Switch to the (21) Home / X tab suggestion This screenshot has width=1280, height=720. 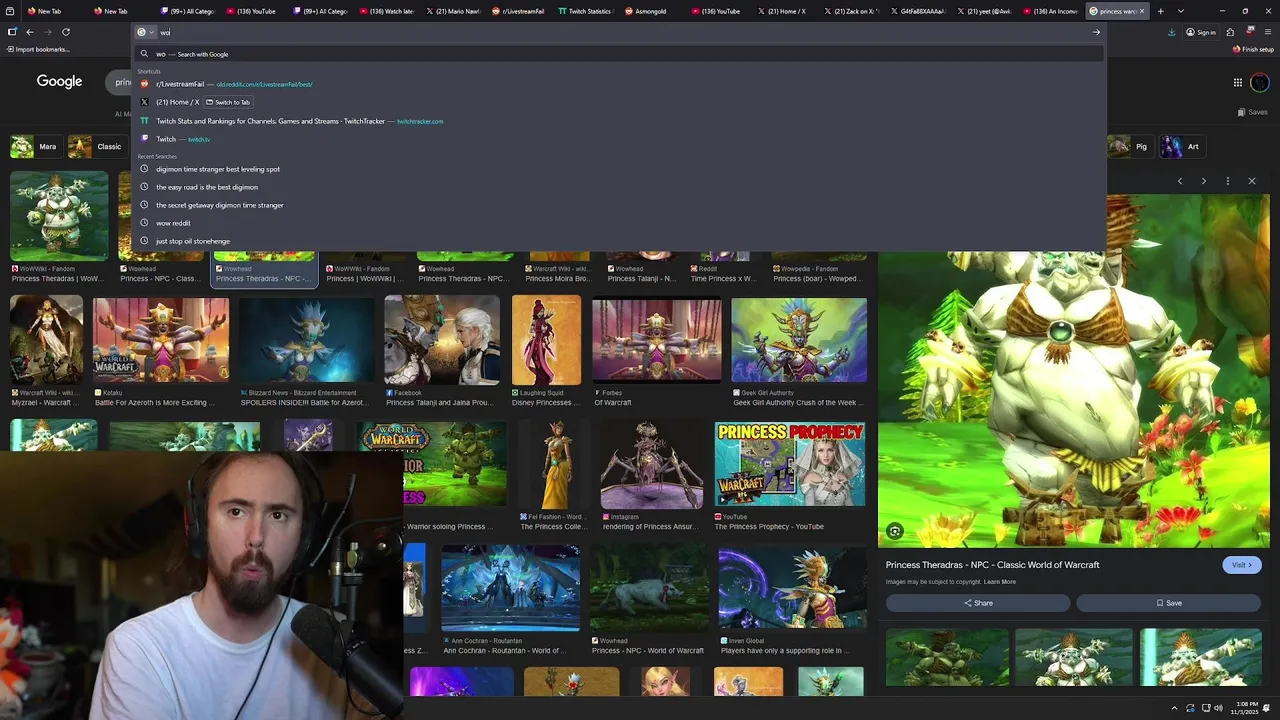(620, 102)
